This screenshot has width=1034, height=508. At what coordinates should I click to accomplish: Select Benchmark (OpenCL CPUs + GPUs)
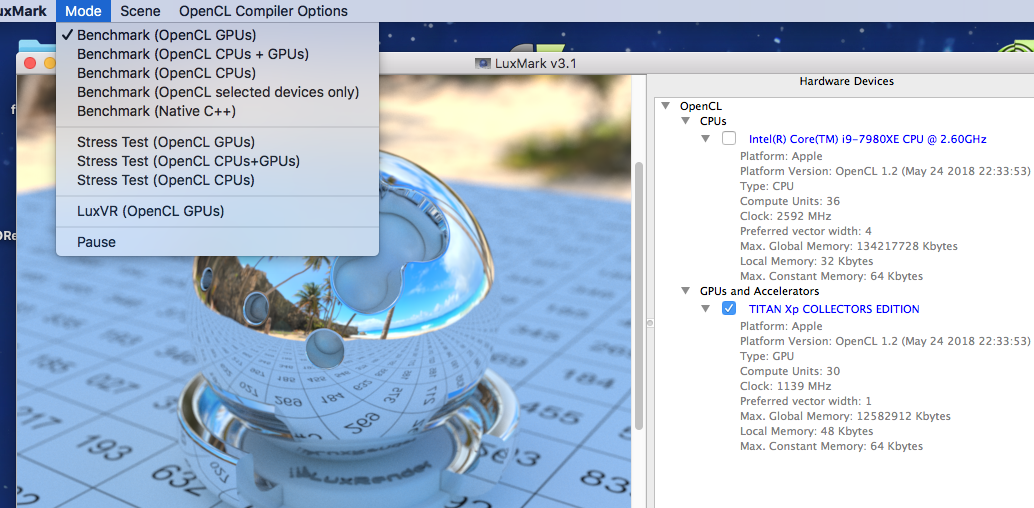tap(218, 54)
